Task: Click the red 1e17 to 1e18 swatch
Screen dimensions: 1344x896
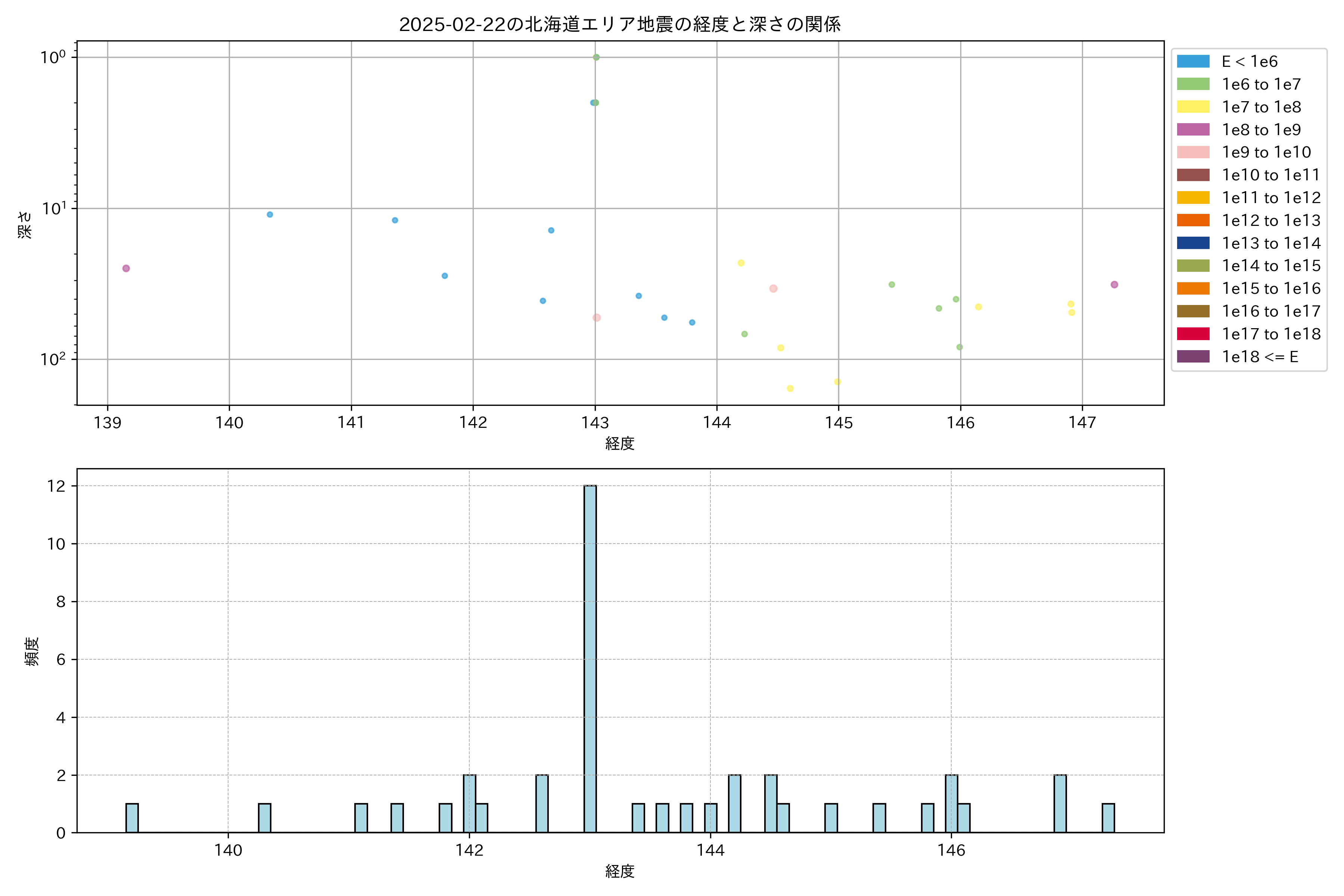Action: pyautogui.click(x=1193, y=334)
